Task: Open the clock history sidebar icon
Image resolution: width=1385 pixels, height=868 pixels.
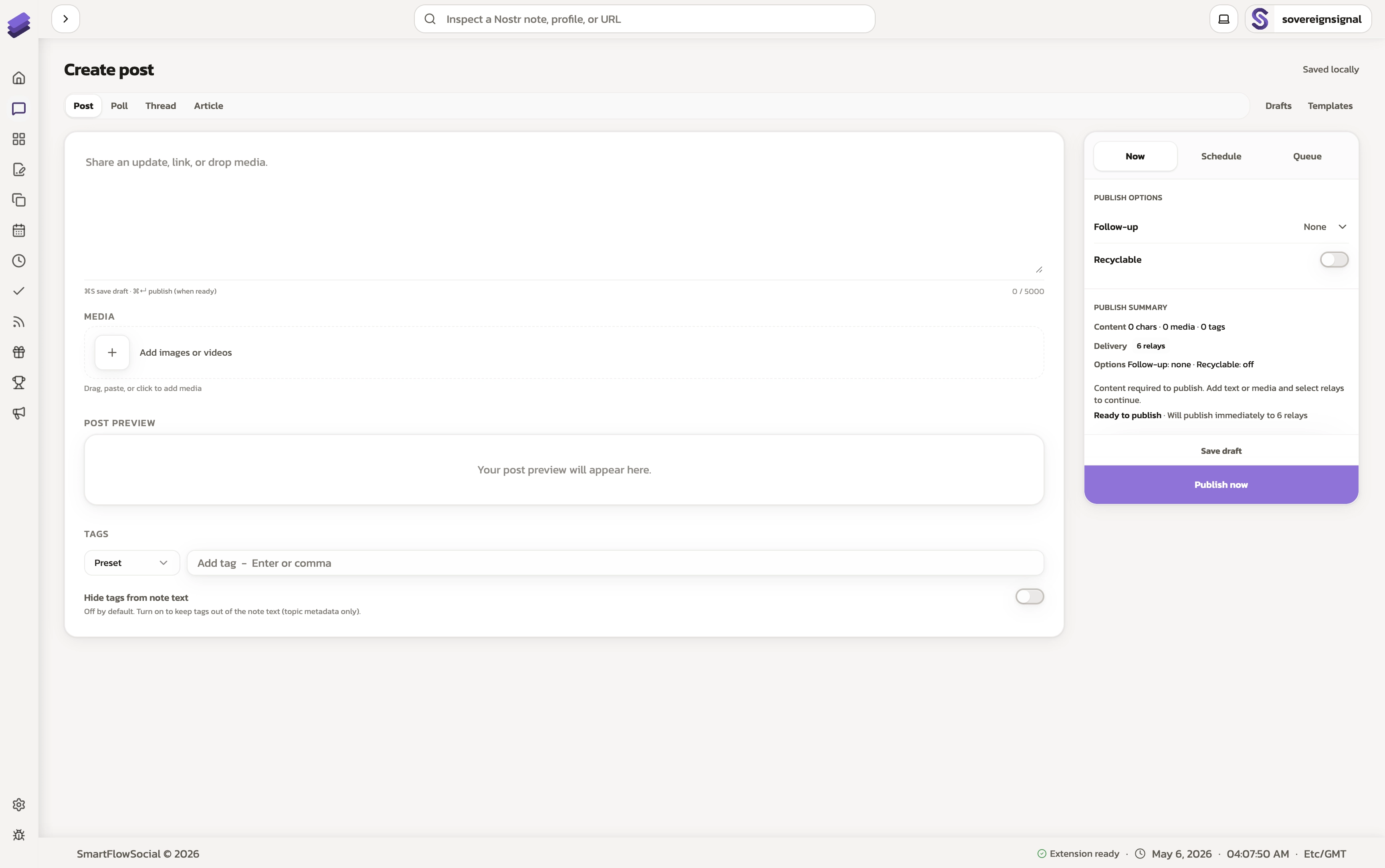Action: pyautogui.click(x=19, y=261)
